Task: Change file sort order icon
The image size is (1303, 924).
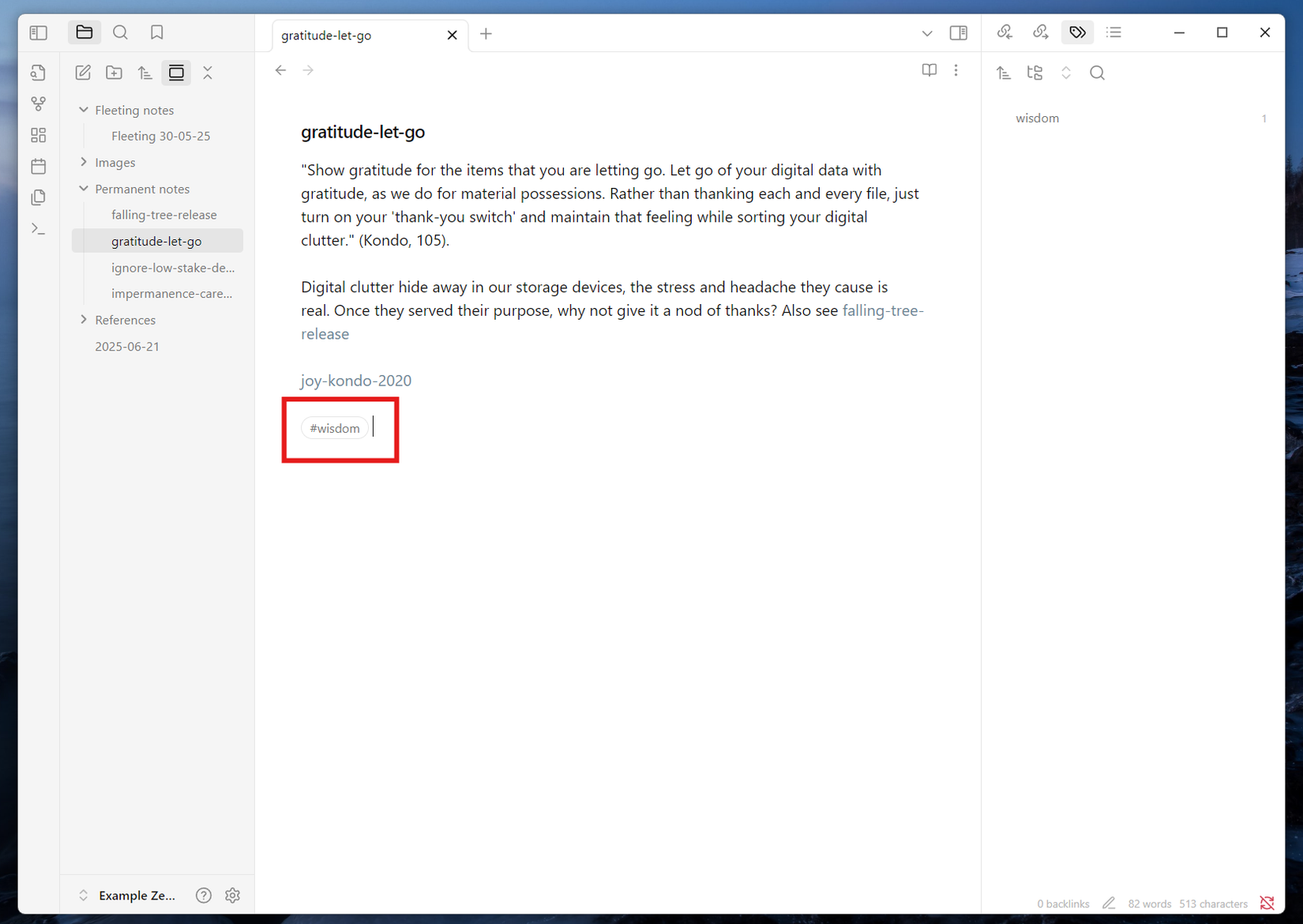Action: pyautogui.click(x=145, y=73)
